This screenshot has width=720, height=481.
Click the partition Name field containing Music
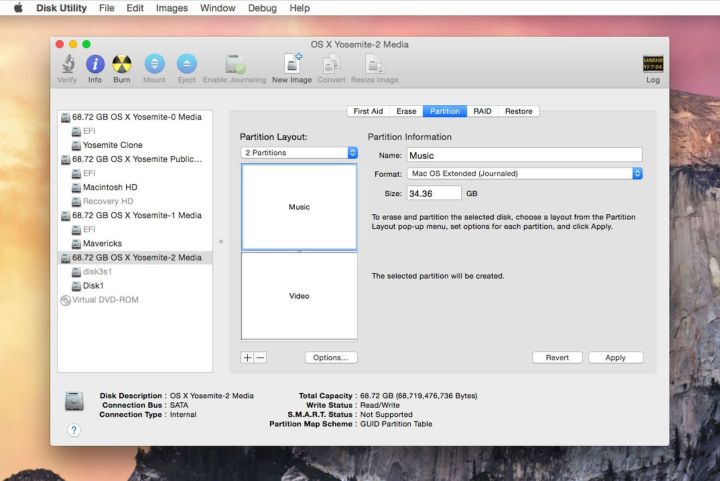tap(524, 155)
